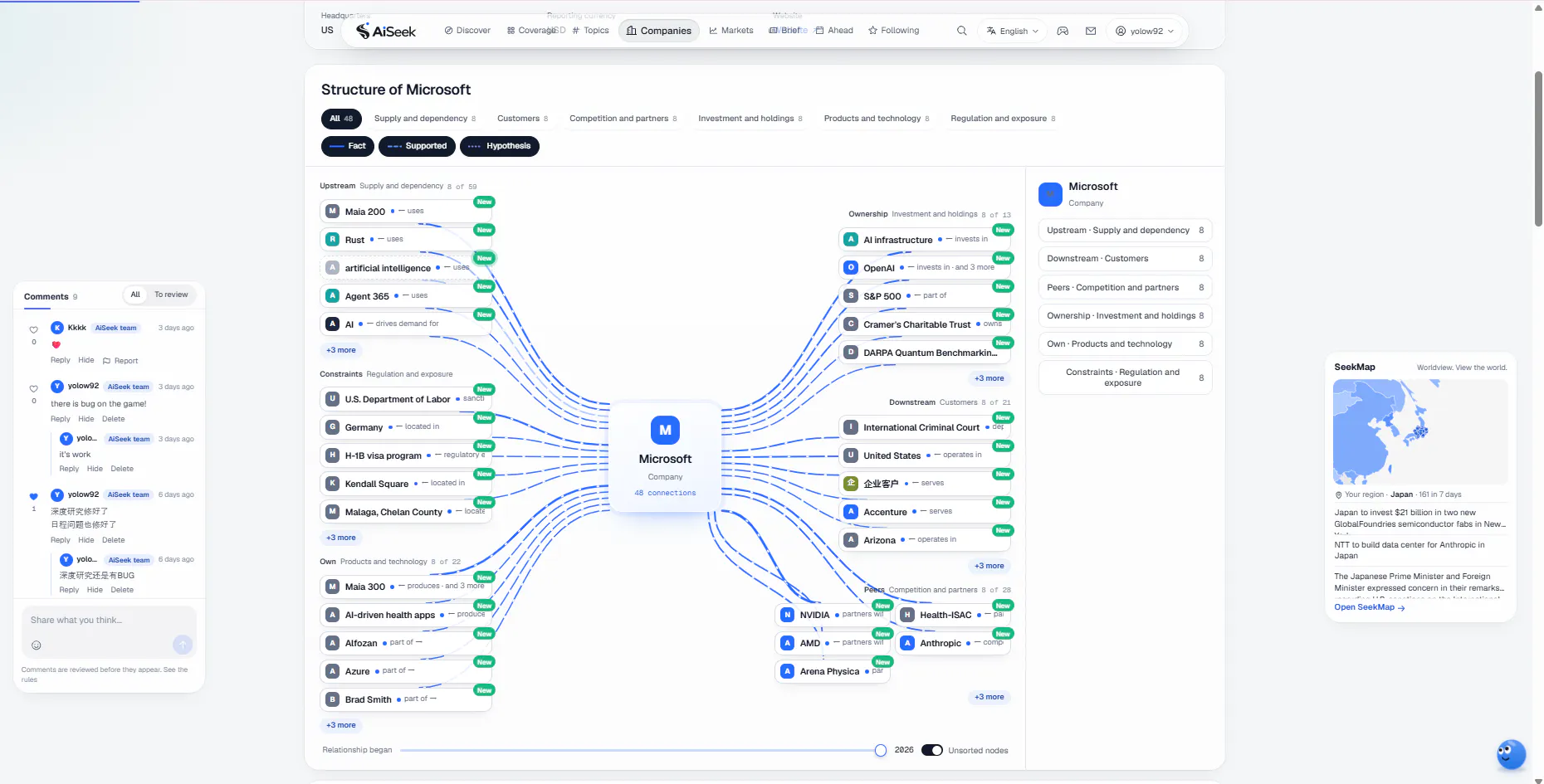Click the blue mascot assistant icon
This screenshot has height=784, width=1544.
[1511, 754]
